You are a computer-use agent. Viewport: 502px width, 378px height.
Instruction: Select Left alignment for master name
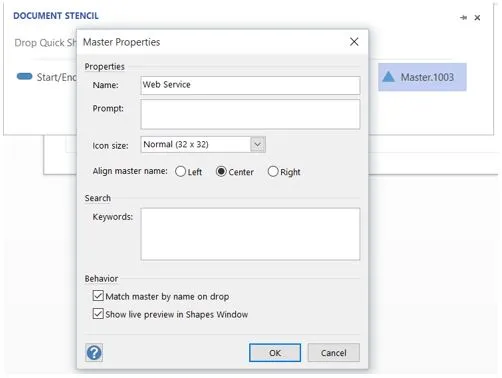pos(180,172)
